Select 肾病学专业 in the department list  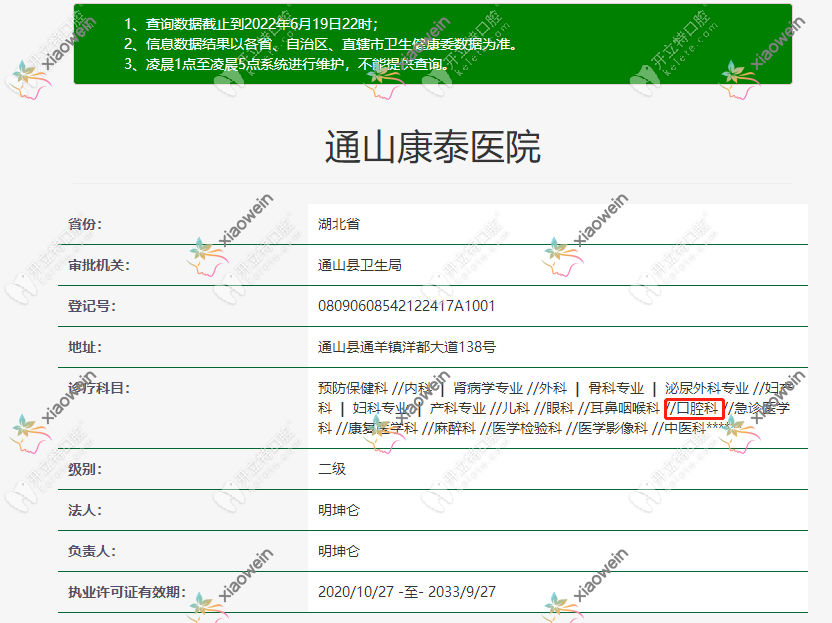tap(488, 388)
